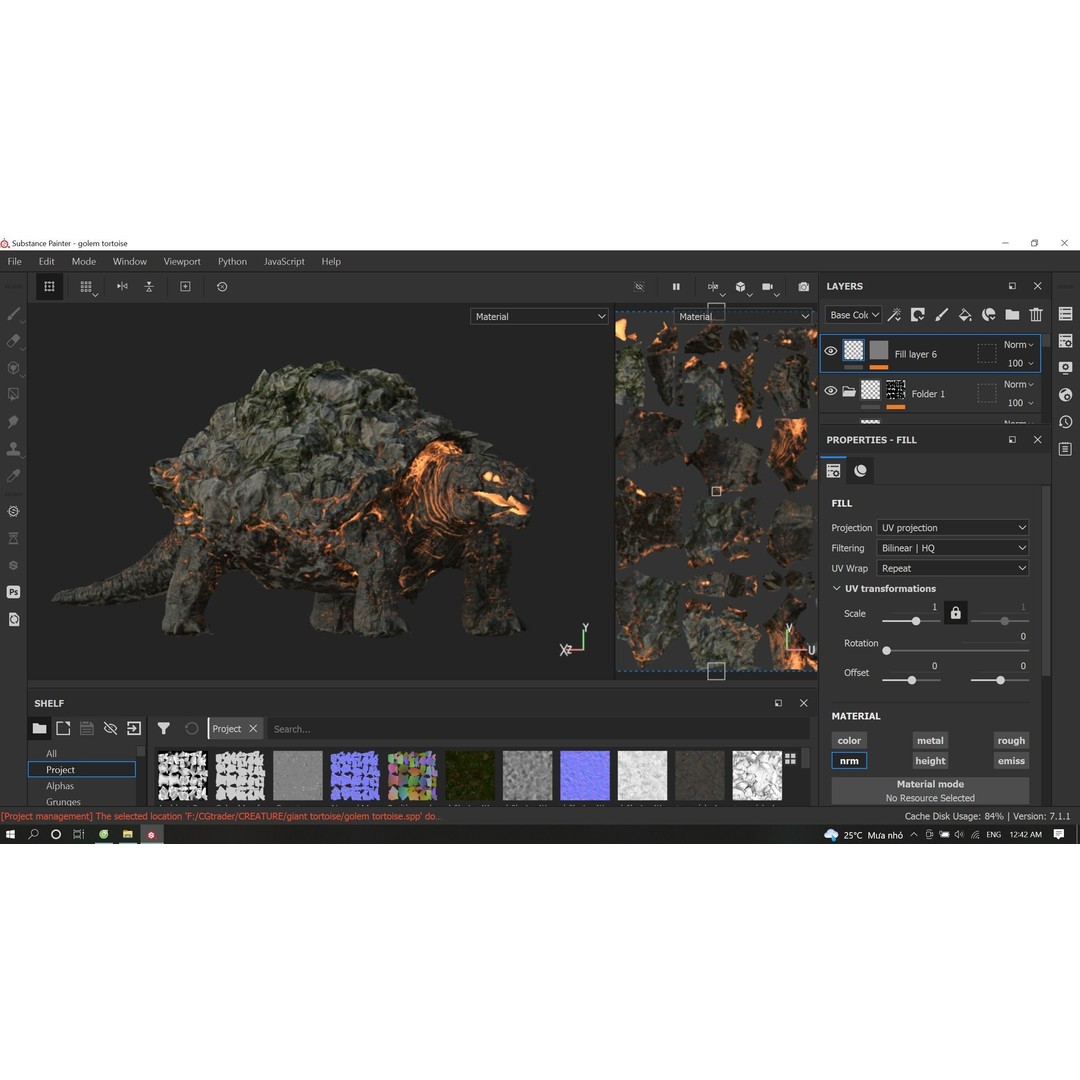Import resources with shelf arrow-box icon
This screenshot has height=1080, width=1080.
point(134,728)
